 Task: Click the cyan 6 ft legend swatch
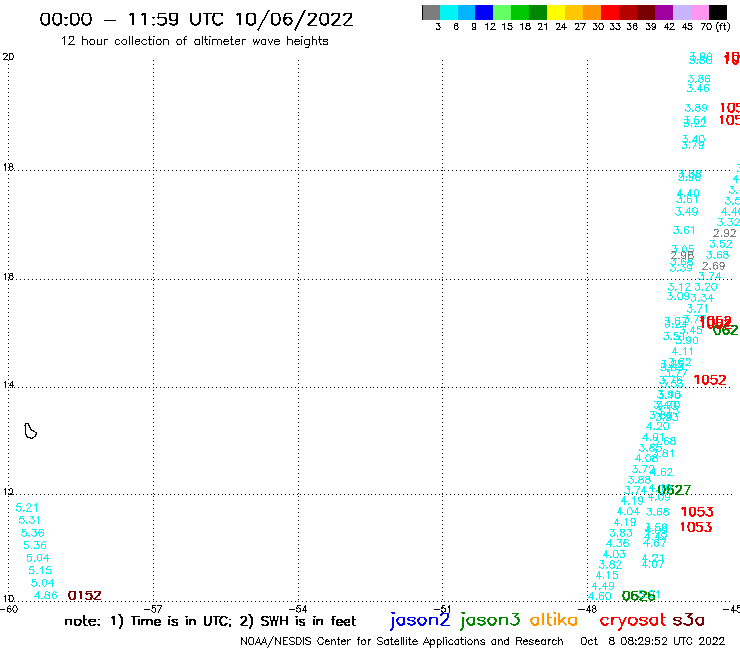(x=449, y=12)
